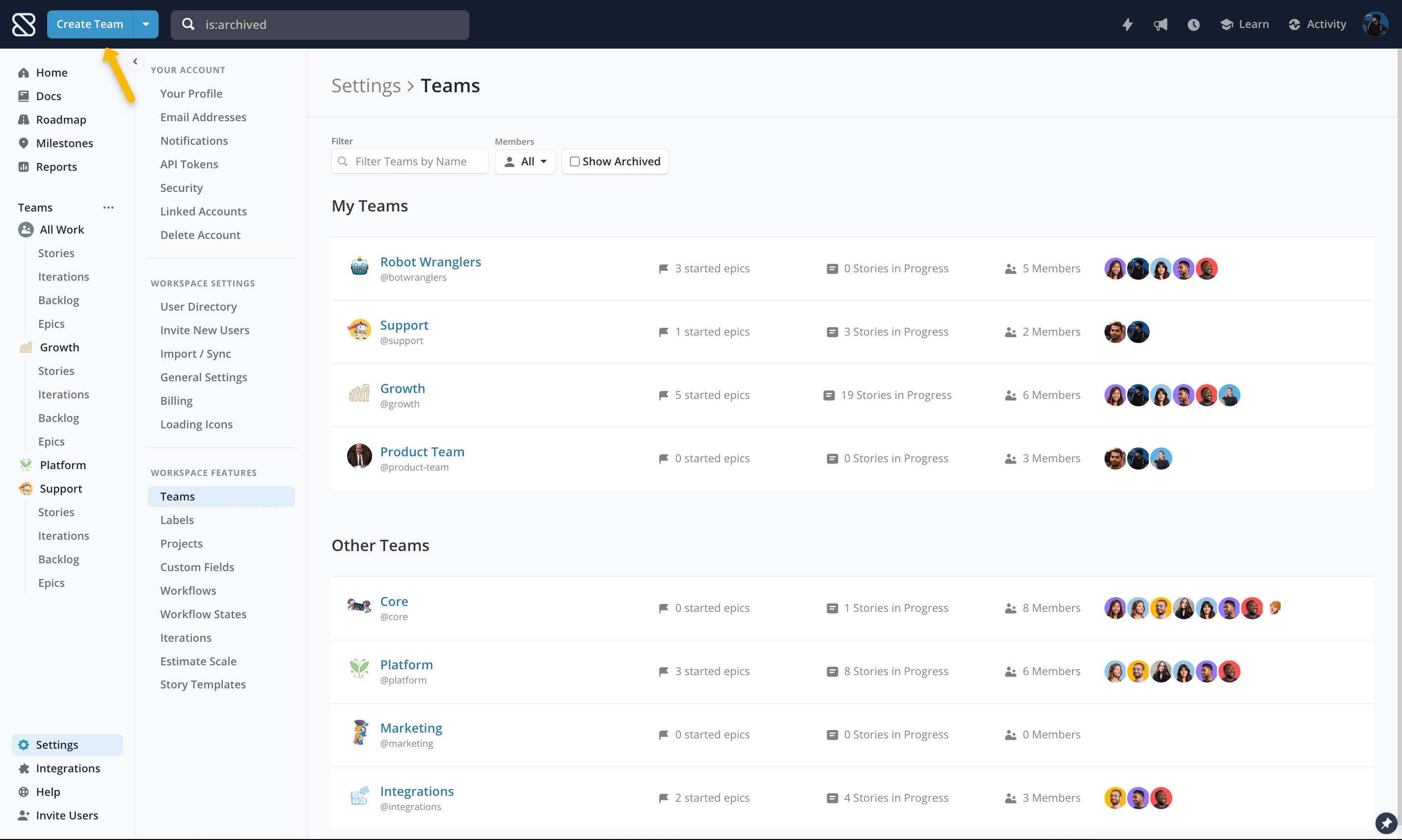Open the Reports section in sidebar
Image resolution: width=1402 pixels, height=840 pixels.
[56, 166]
